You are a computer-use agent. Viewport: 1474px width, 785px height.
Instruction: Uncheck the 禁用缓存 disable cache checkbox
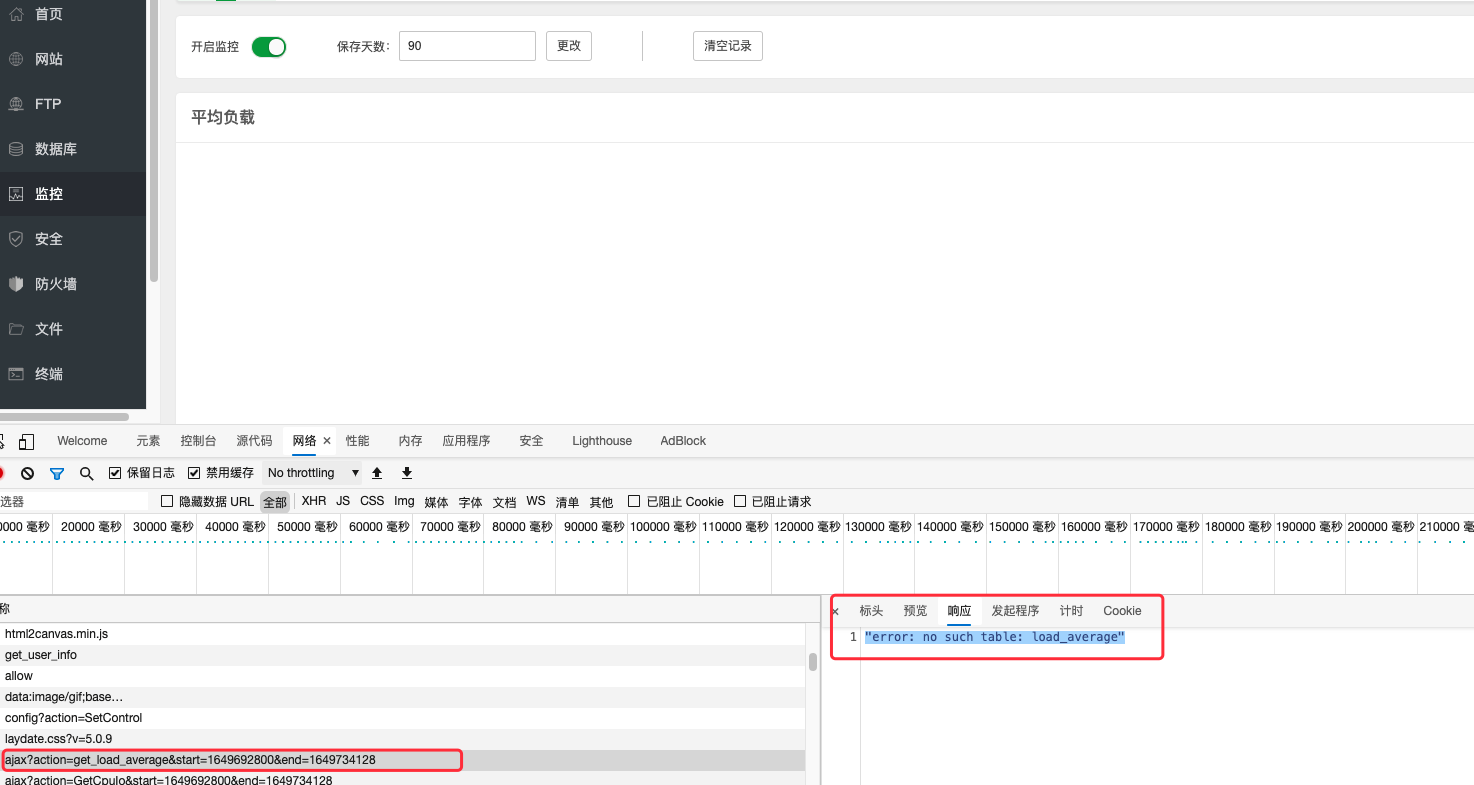[195, 473]
